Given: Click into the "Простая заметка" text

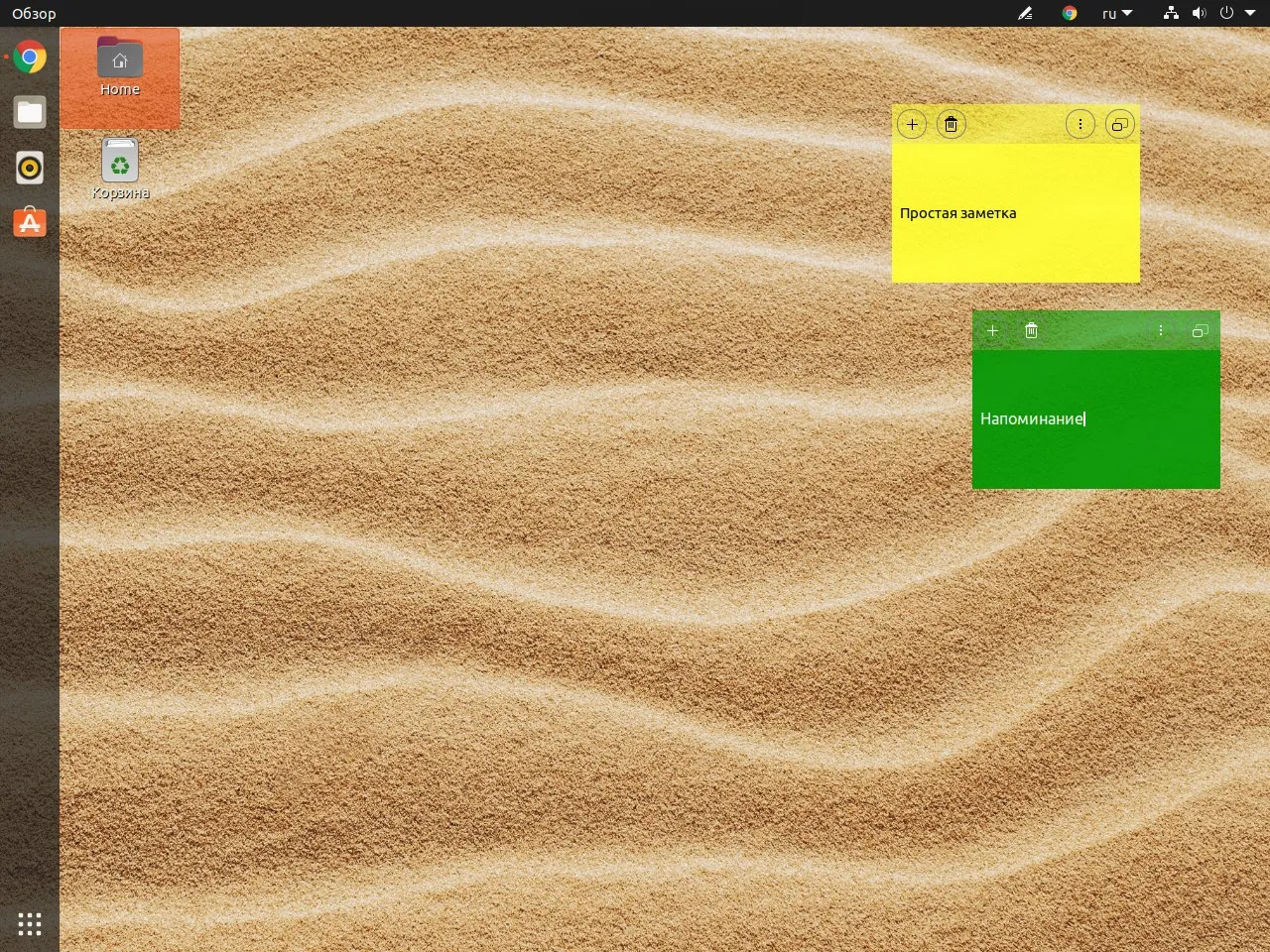Looking at the screenshot, I should click(x=957, y=213).
